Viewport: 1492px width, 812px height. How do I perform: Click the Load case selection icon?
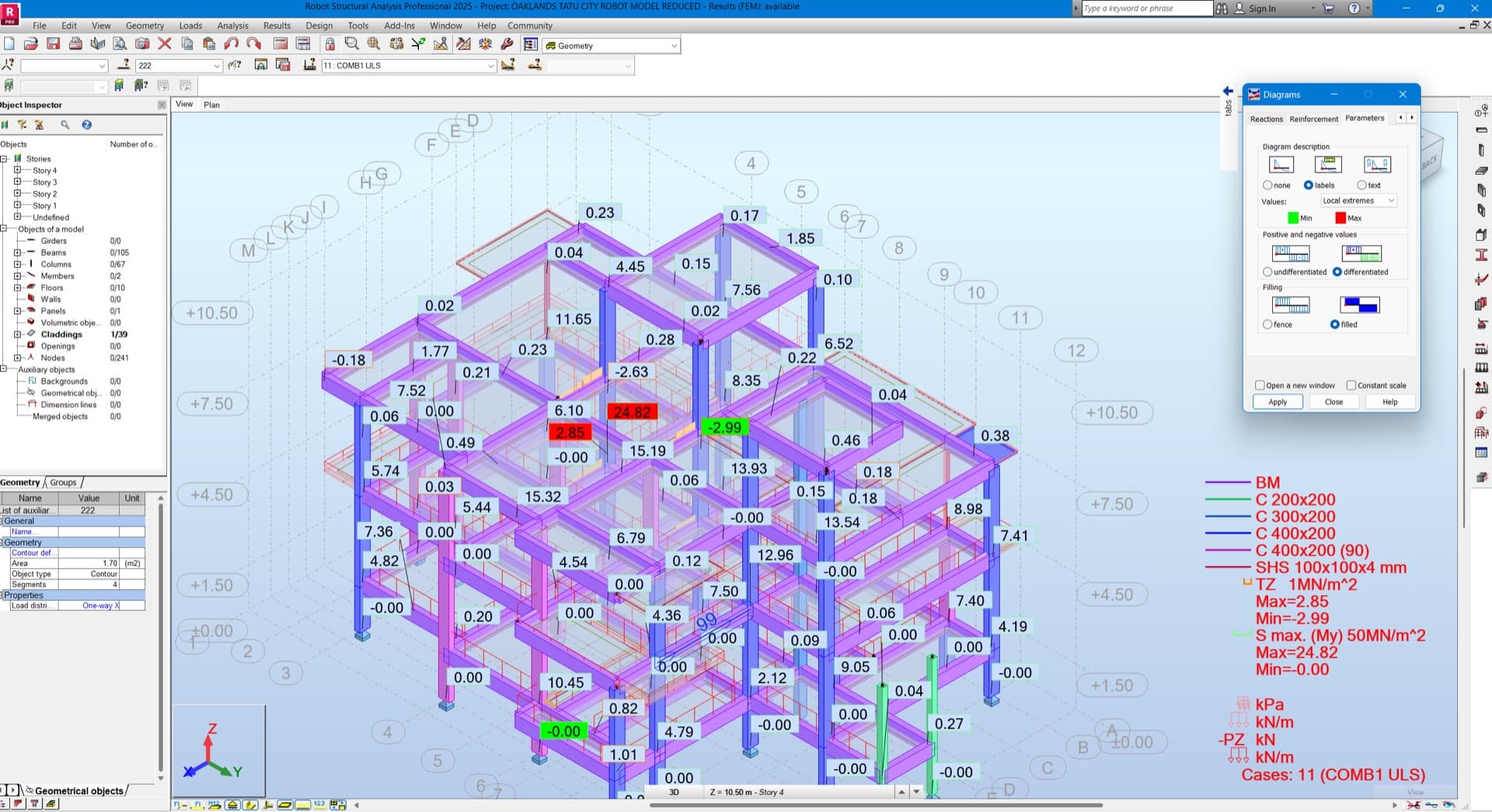pos(309,65)
